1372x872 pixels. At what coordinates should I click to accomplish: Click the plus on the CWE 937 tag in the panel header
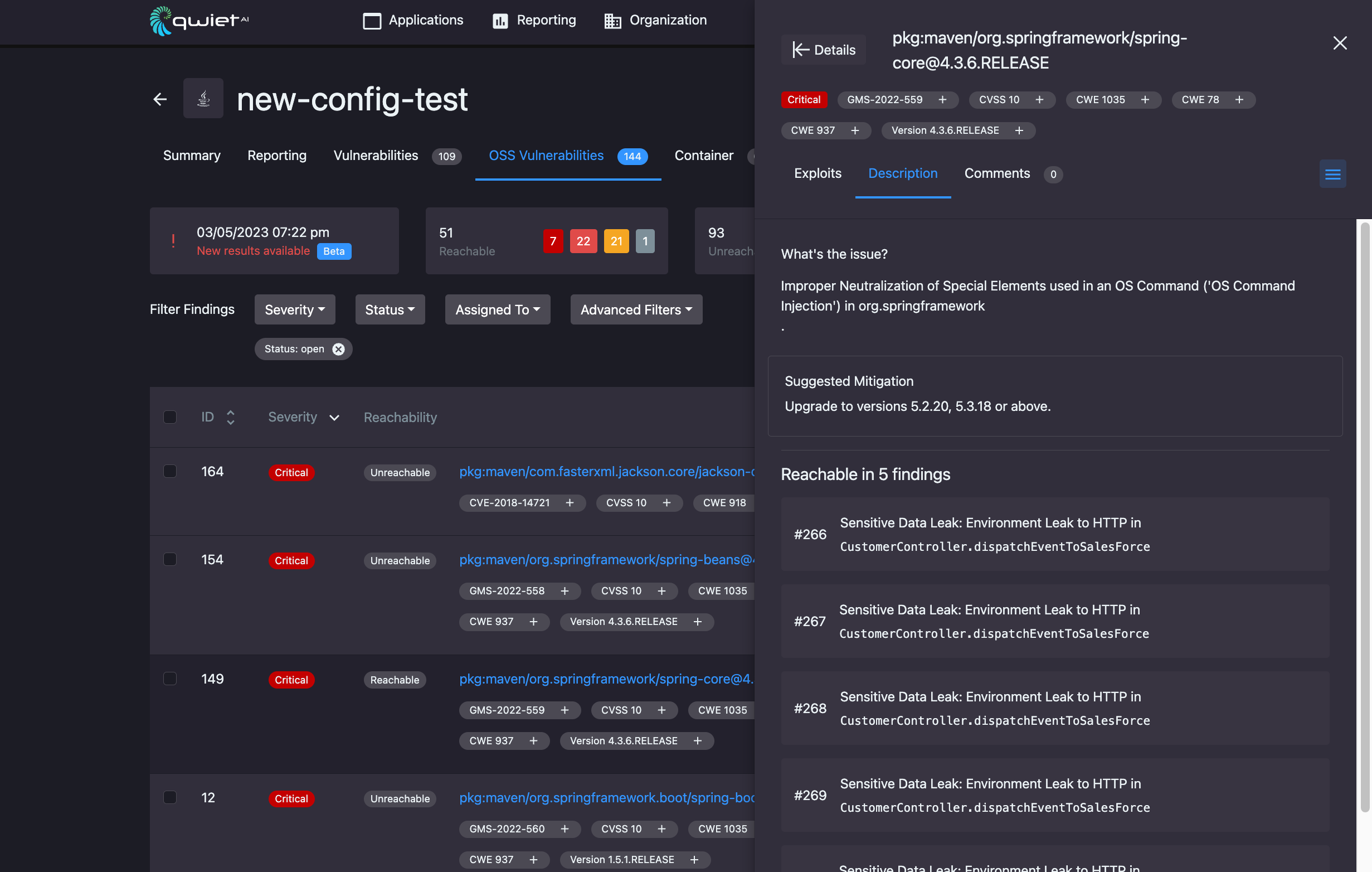pyautogui.click(x=855, y=130)
